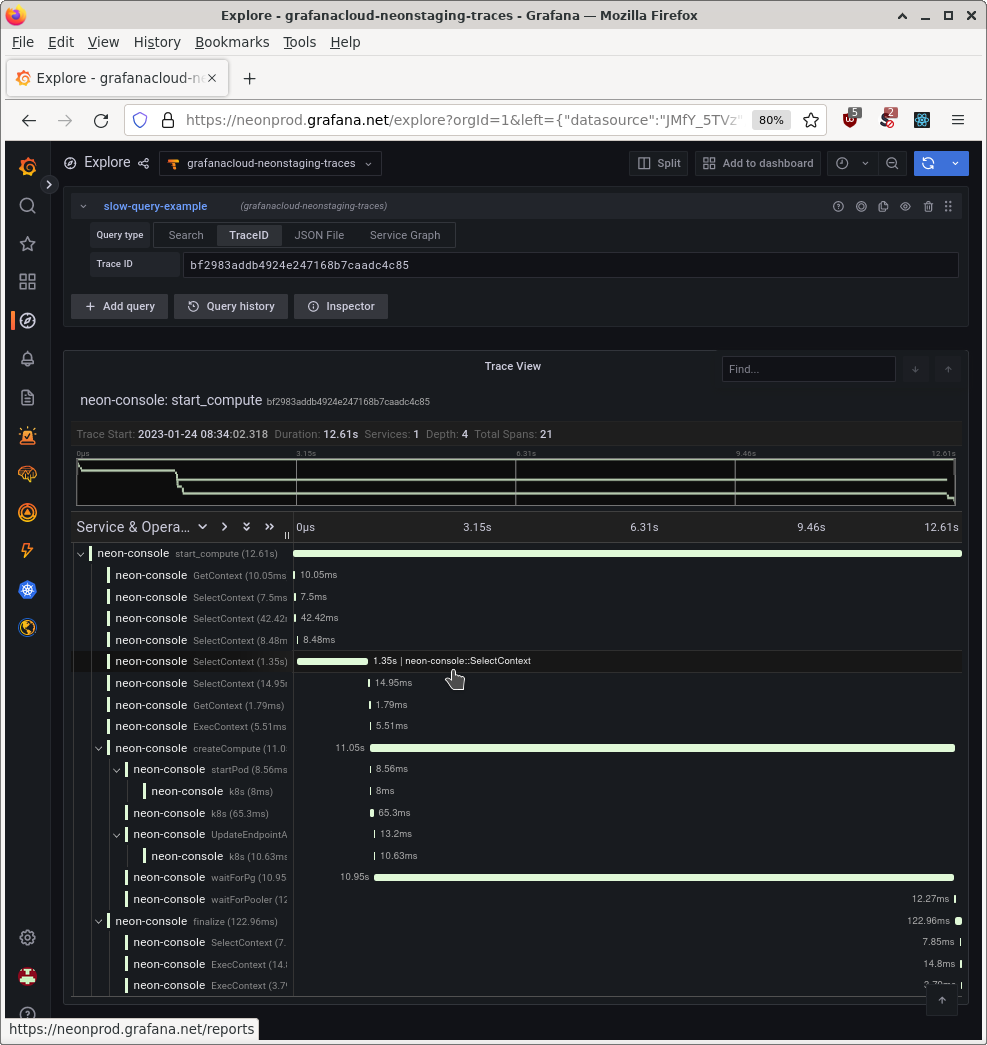Image resolution: width=987 pixels, height=1045 pixels.
Task: Open the Explore compass icon in sidebar
Action: 27,320
